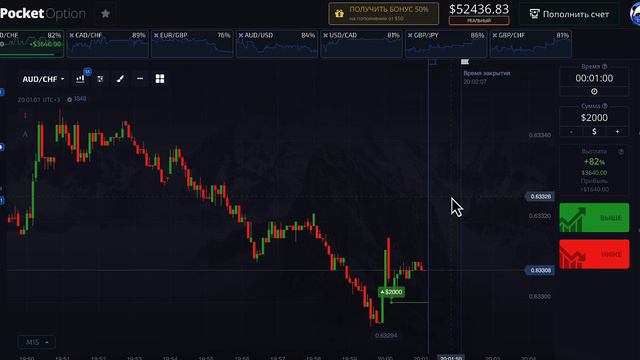Close the GBP/CHF asset tab

[495, 36]
